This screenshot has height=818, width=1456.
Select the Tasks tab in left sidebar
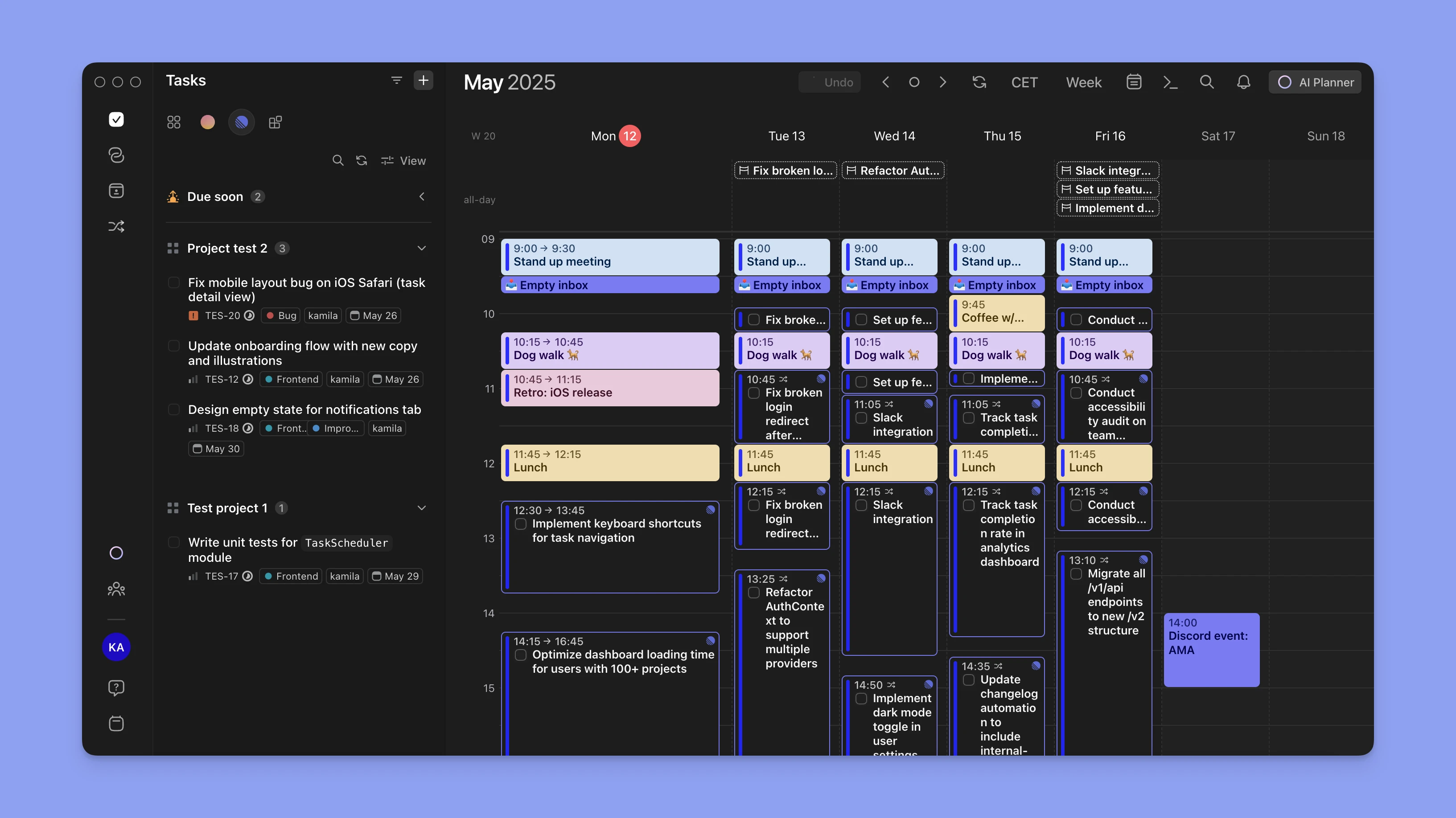pos(116,119)
